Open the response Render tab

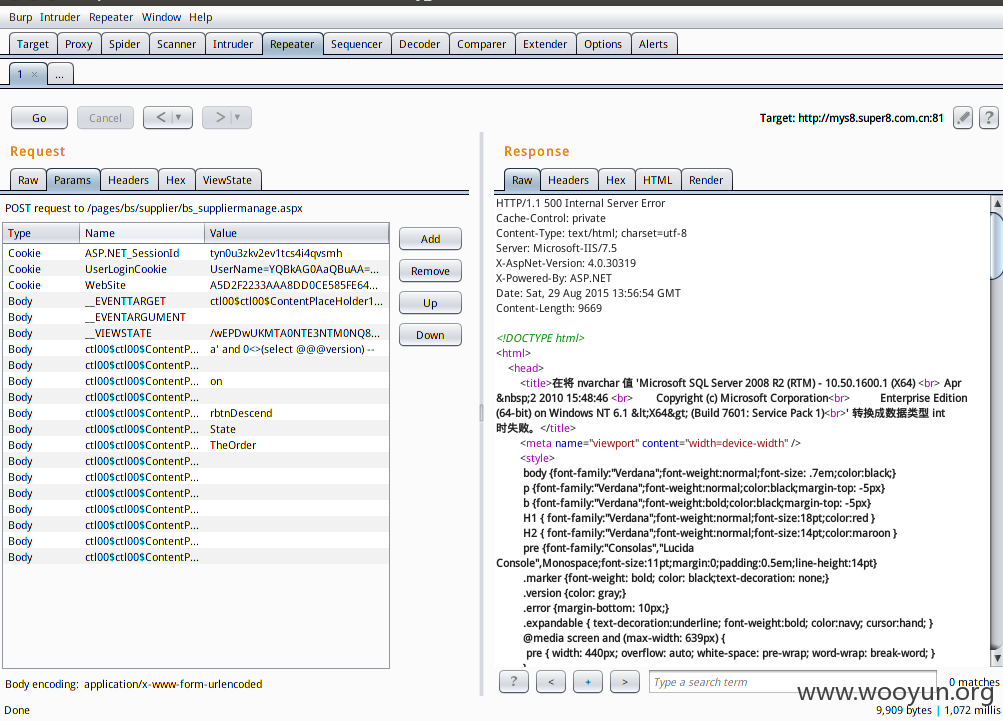tap(706, 180)
